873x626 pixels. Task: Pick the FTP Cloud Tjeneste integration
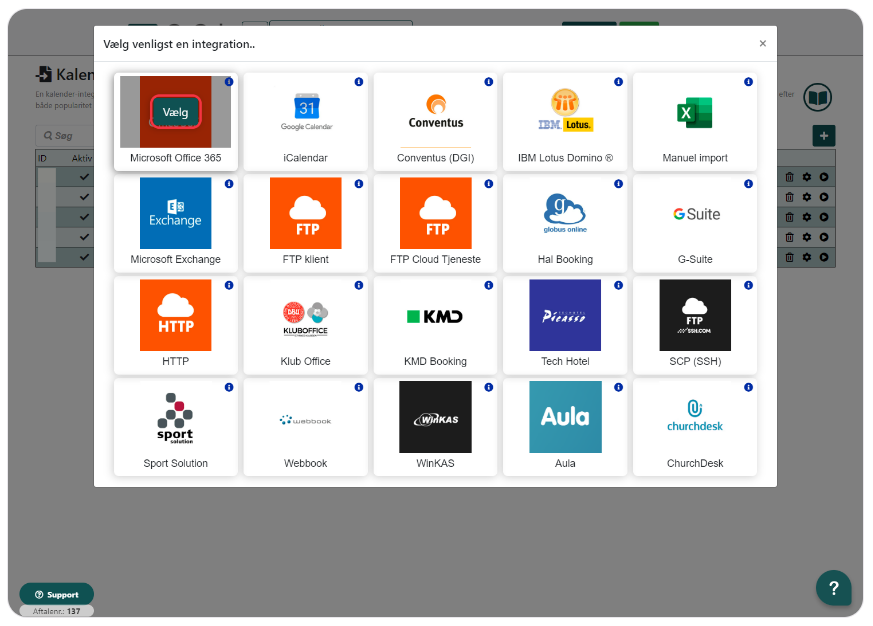(x=435, y=223)
